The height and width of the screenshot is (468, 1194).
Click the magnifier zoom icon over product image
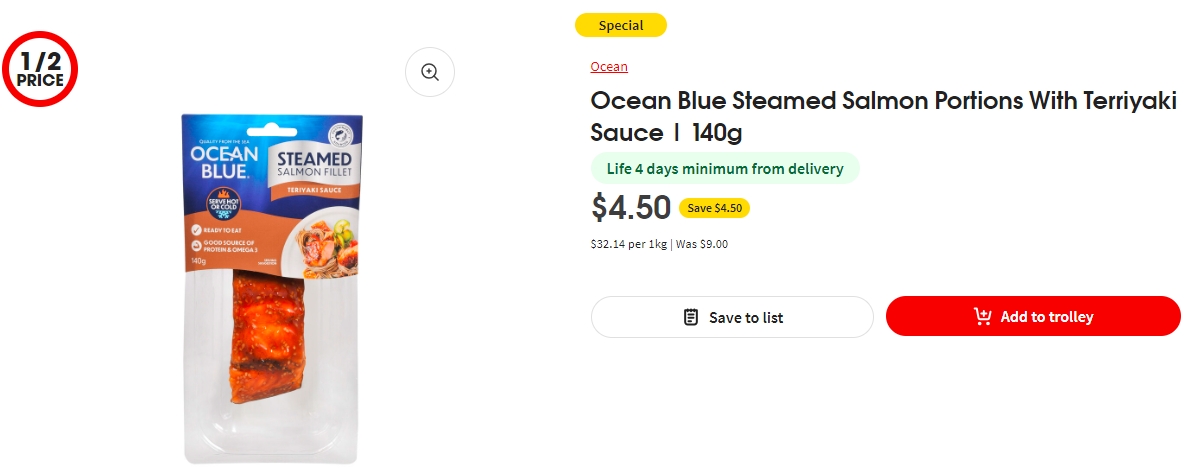(430, 72)
